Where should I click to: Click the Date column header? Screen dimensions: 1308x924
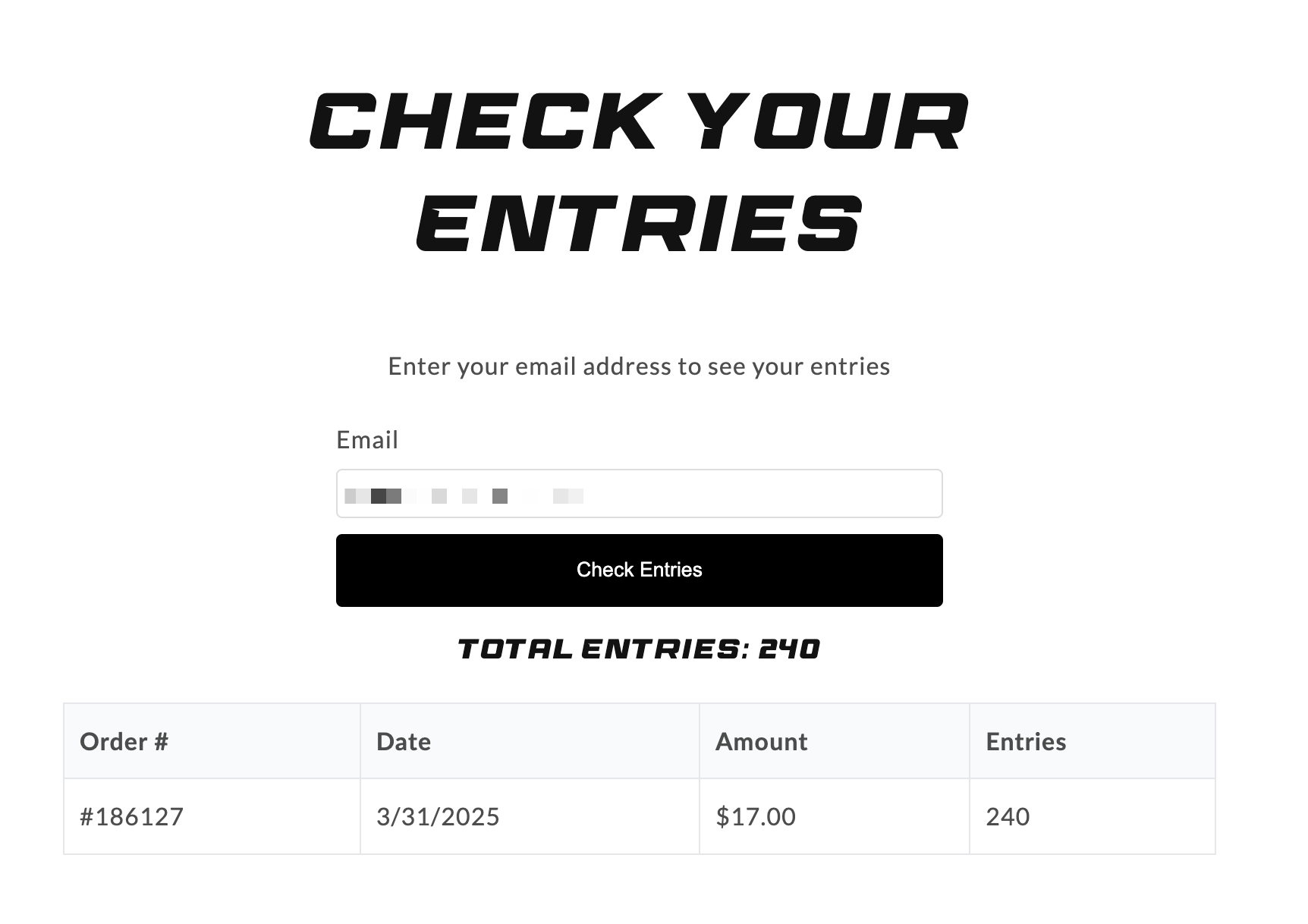click(403, 741)
